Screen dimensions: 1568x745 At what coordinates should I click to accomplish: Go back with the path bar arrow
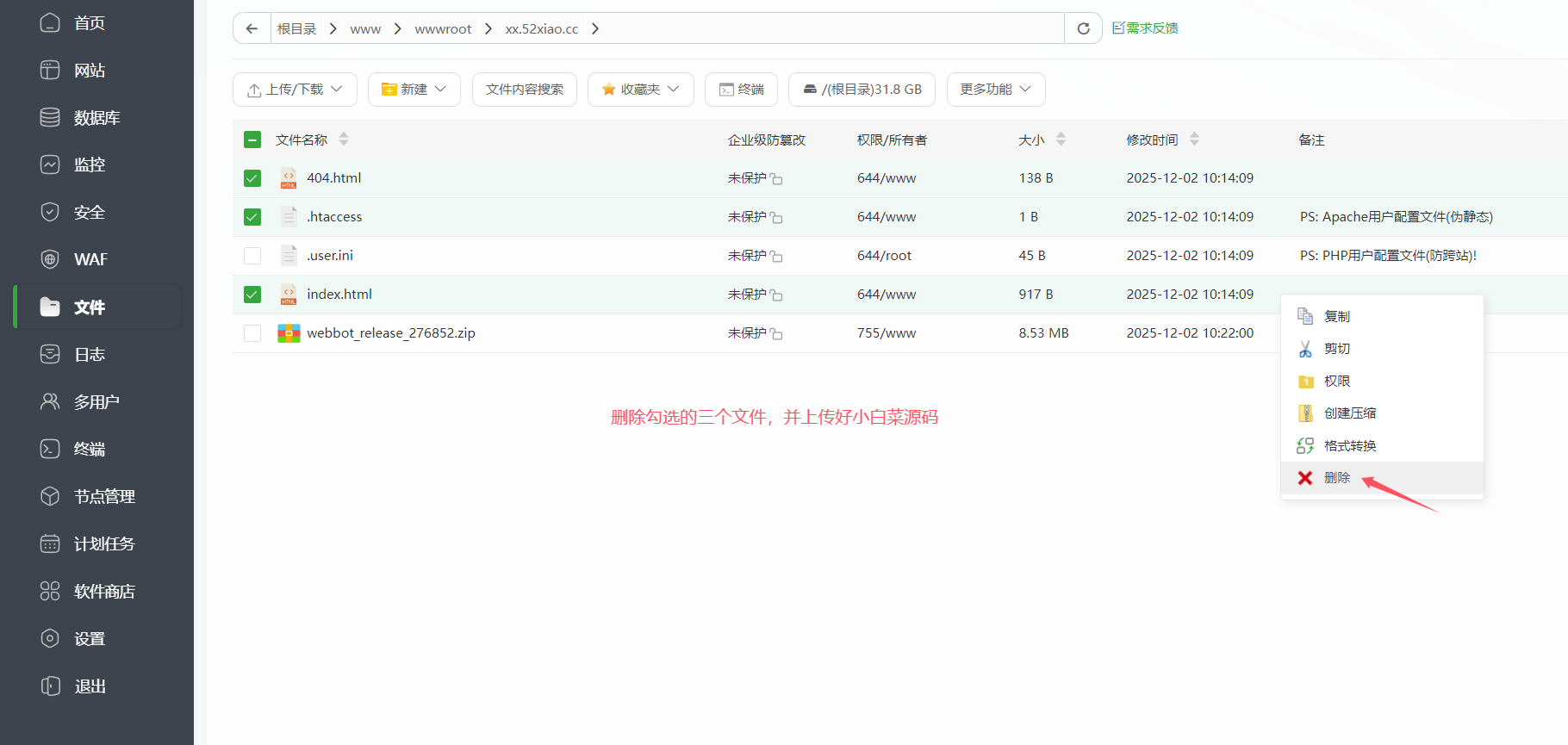click(x=252, y=28)
